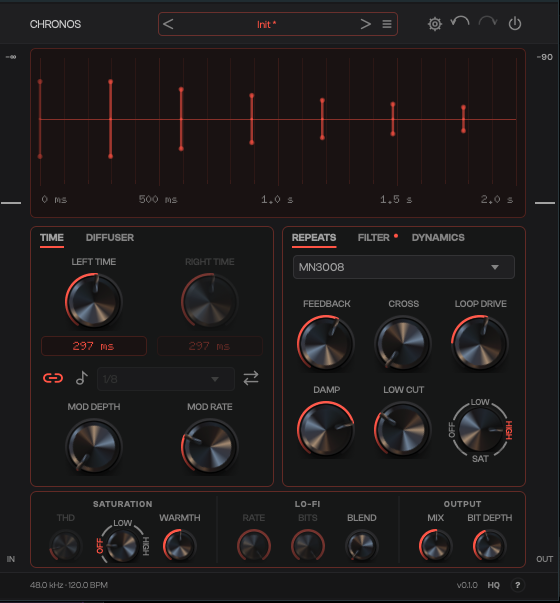Click the DAMP knob
This screenshot has height=603, width=560.
click(326, 429)
